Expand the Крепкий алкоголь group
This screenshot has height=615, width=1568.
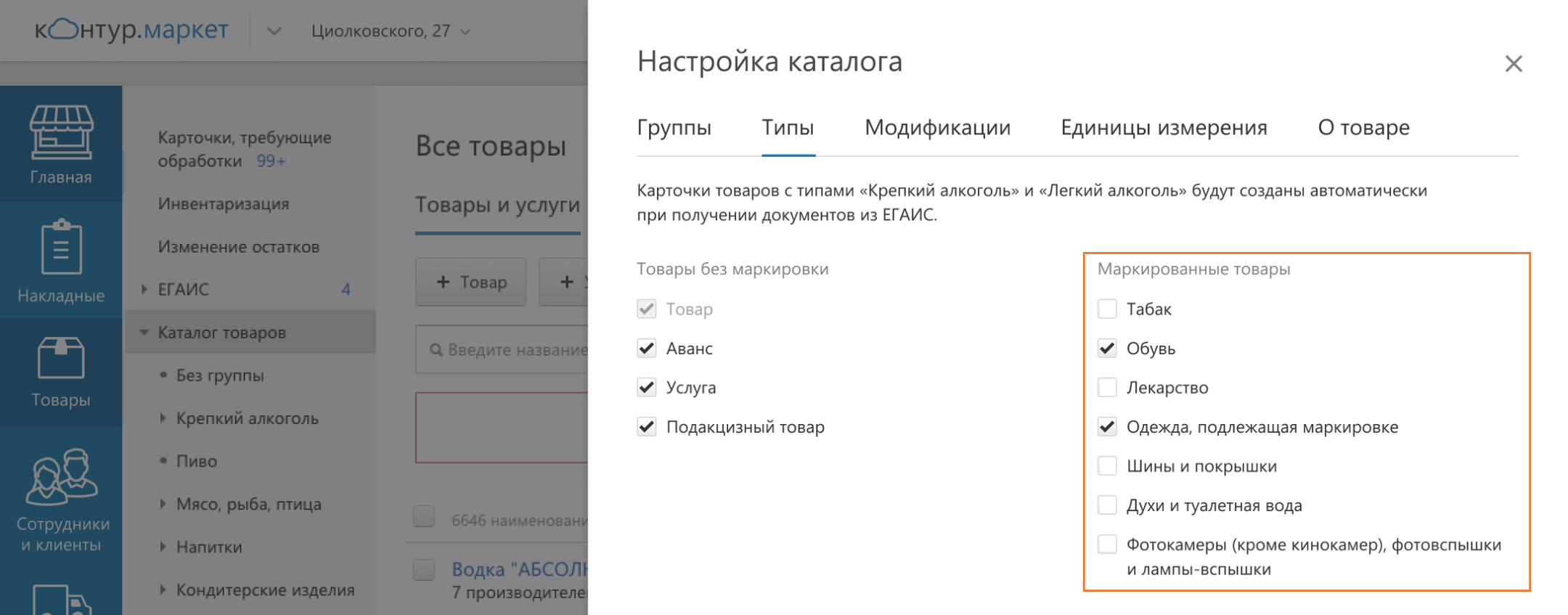(x=163, y=418)
